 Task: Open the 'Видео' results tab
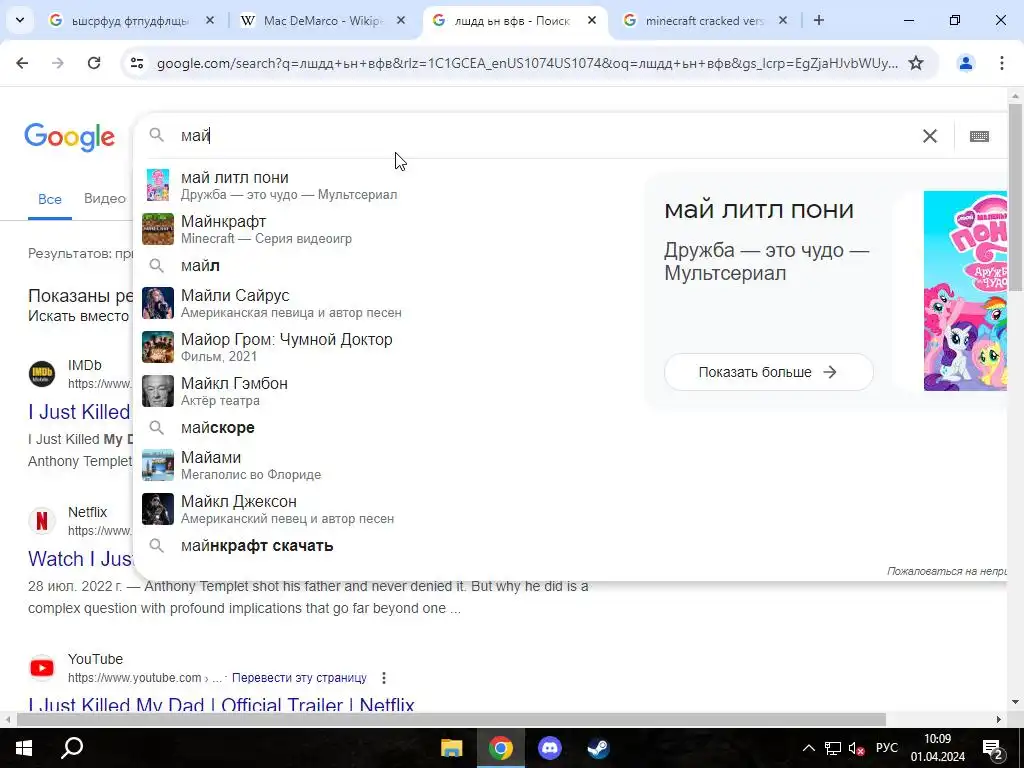coord(104,199)
